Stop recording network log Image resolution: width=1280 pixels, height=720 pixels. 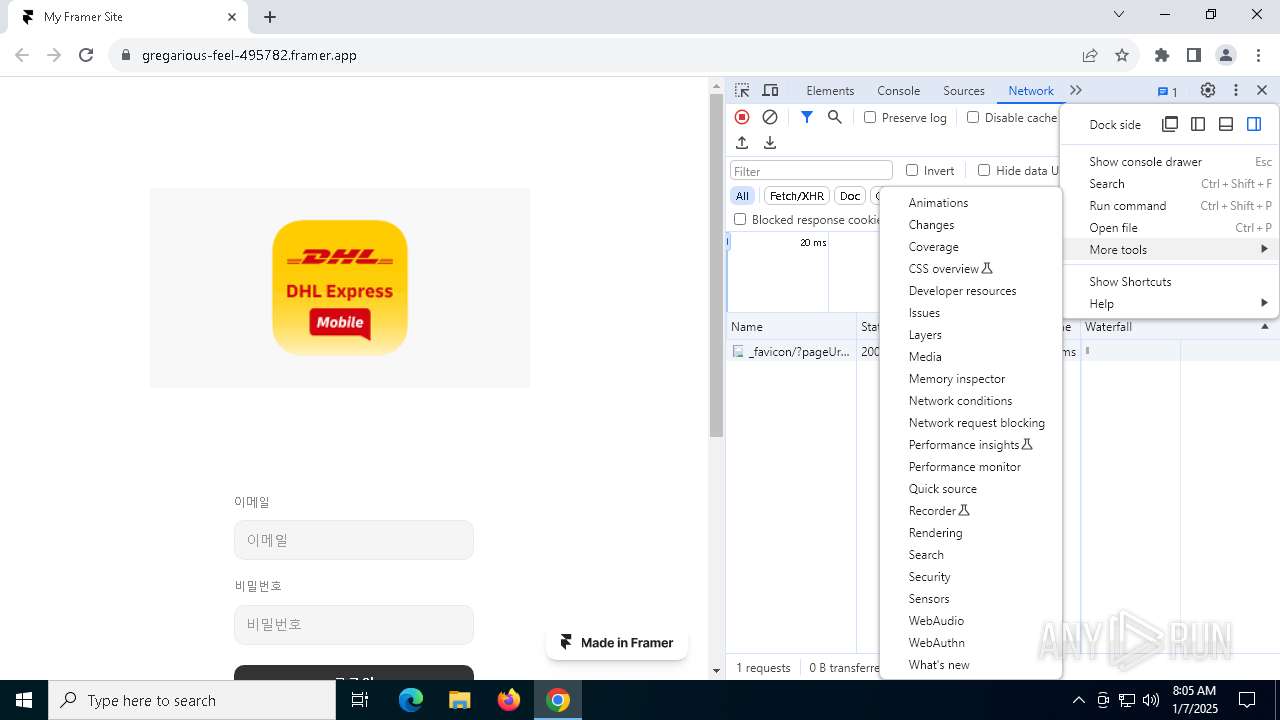742,117
